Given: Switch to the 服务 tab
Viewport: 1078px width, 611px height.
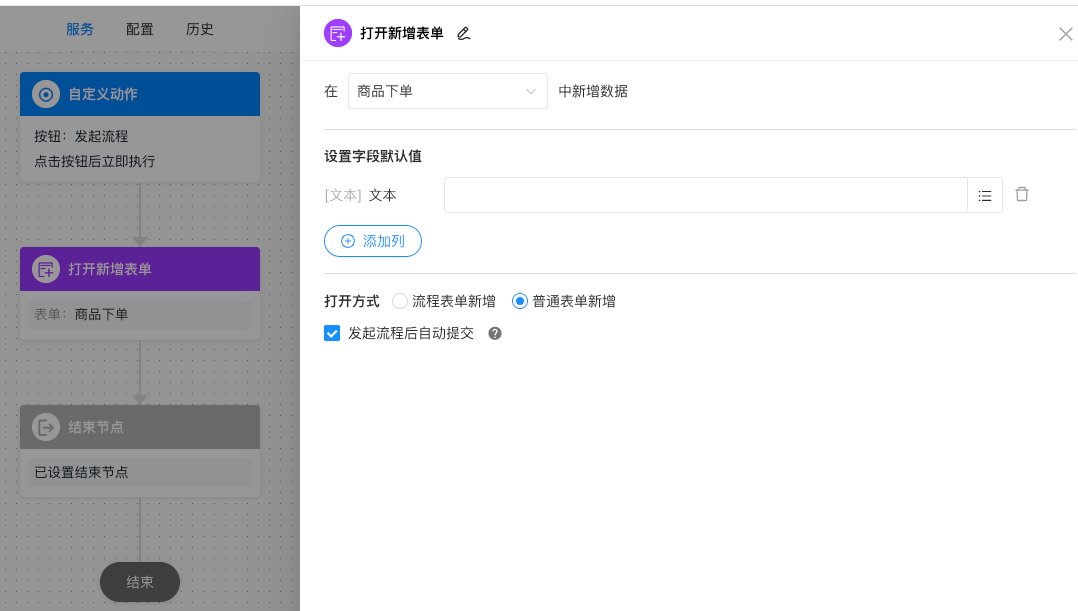Looking at the screenshot, I should [x=80, y=29].
